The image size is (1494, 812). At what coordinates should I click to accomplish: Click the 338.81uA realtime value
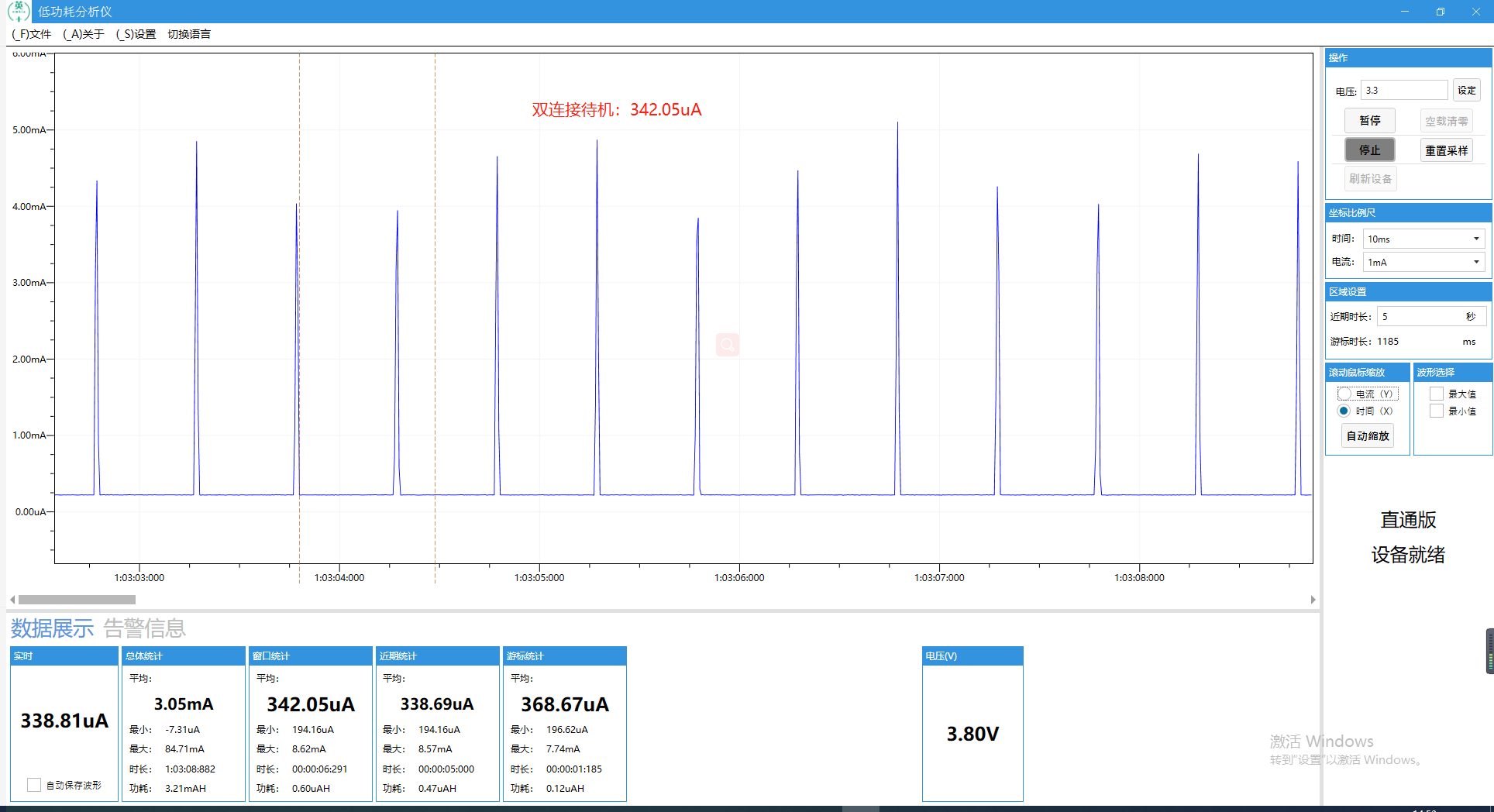(64, 721)
